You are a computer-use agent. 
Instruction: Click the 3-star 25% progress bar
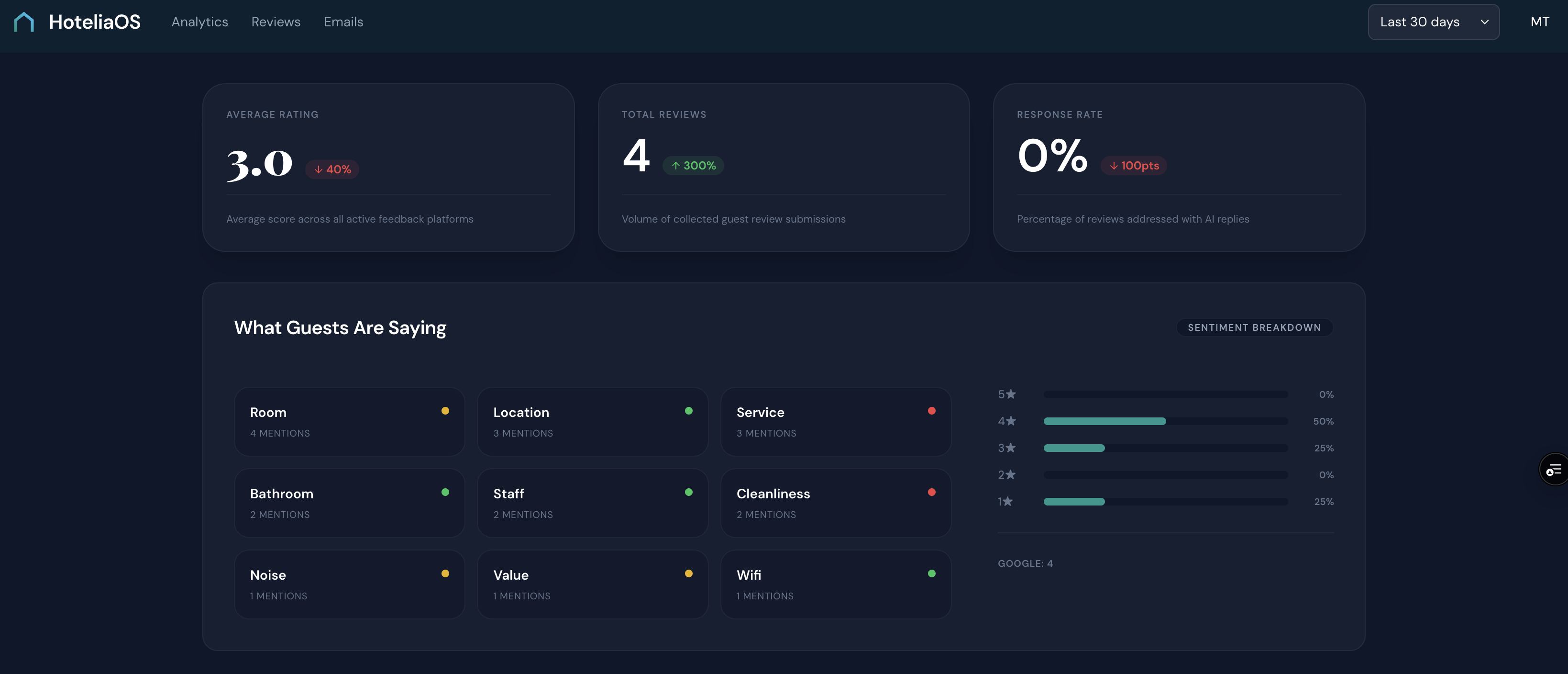point(1165,448)
